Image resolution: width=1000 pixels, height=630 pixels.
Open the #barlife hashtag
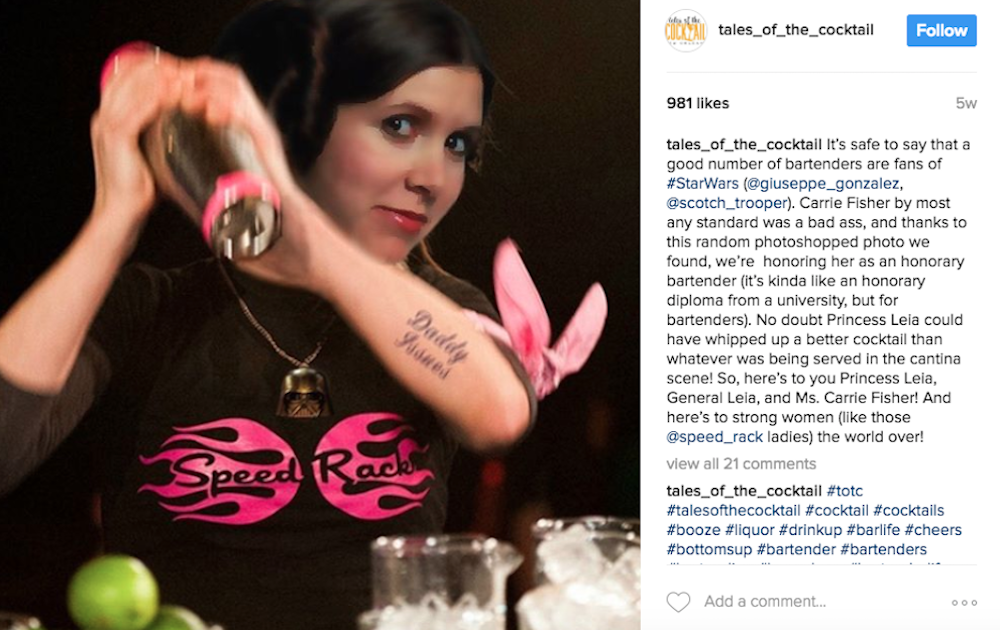pyautogui.click(x=872, y=530)
